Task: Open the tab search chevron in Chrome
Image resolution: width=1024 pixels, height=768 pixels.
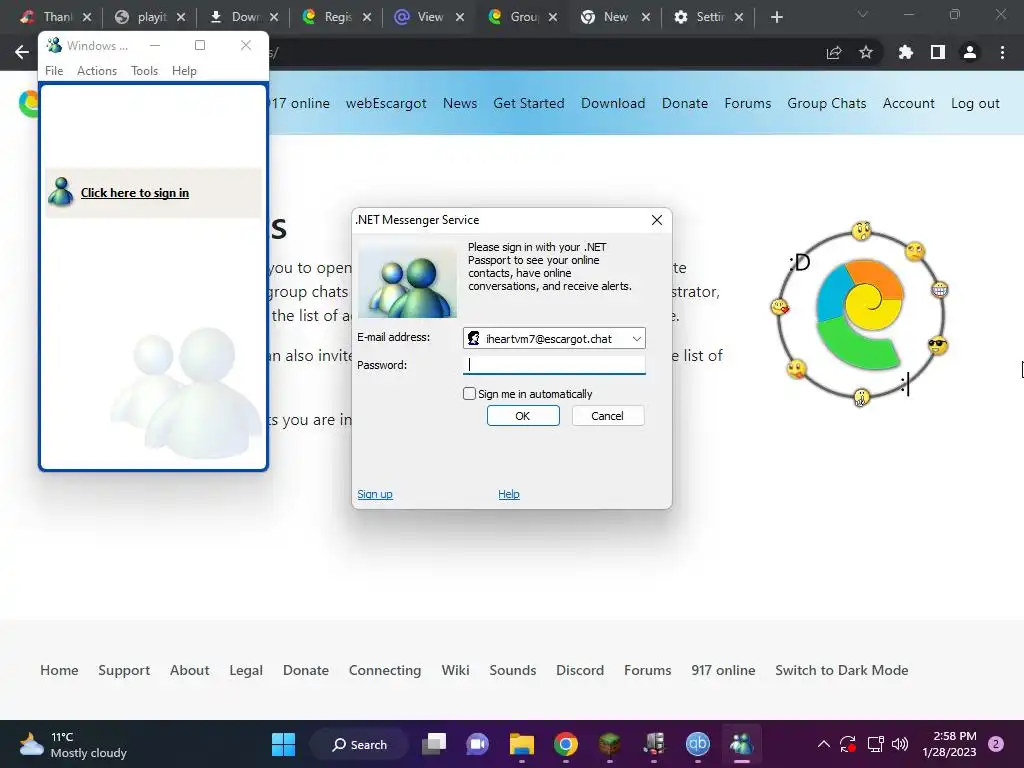Action: pos(863,14)
